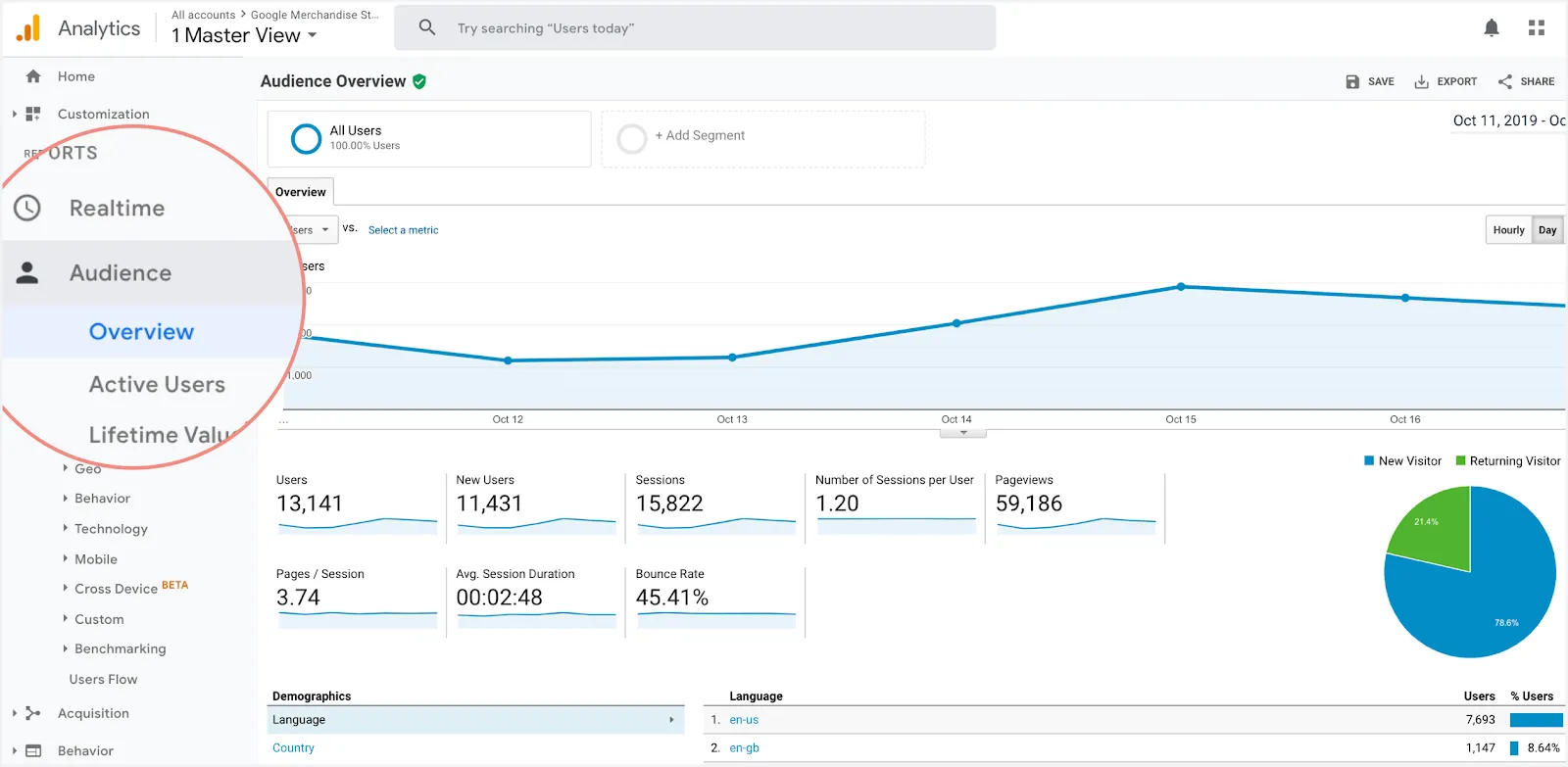Click the Realtime clock icon
Screen dimensions: 1568x767
click(27, 208)
